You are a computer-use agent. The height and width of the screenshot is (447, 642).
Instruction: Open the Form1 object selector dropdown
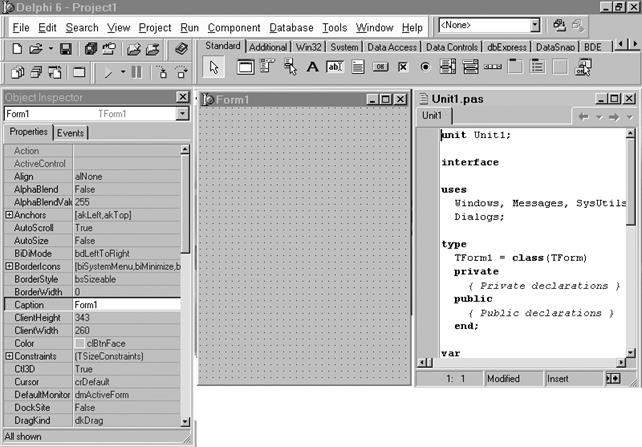tap(182, 114)
